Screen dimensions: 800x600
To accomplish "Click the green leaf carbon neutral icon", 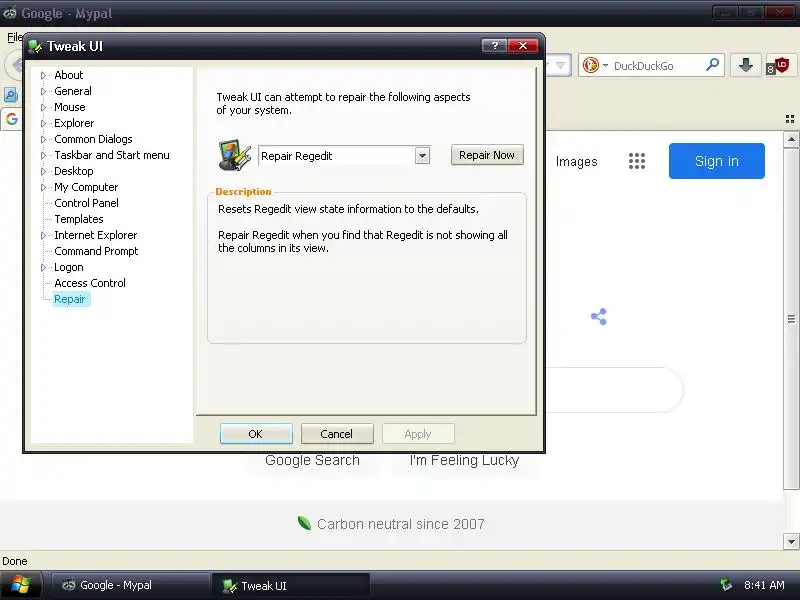I will [x=305, y=523].
